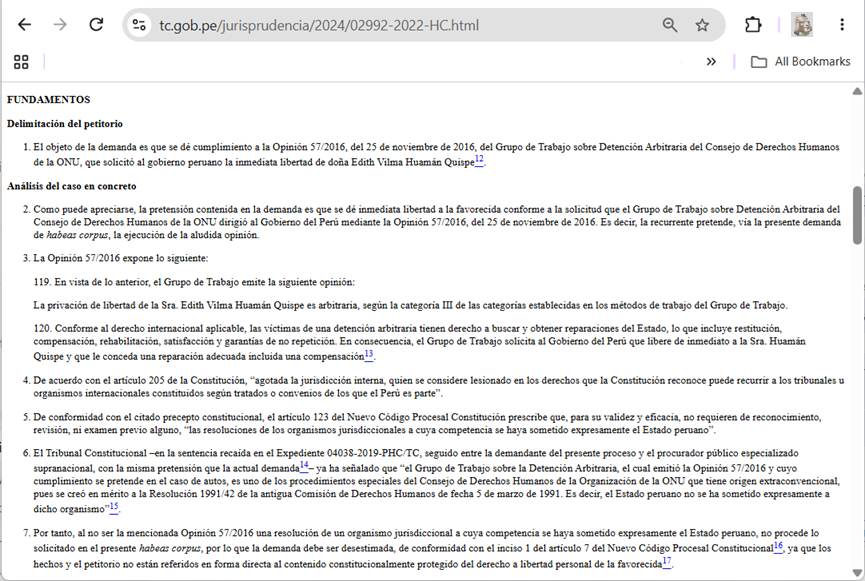The height and width of the screenshot is (581, 865).
Task: Expand hidden bookmarks with double chevron
Action: coord(711,62)
